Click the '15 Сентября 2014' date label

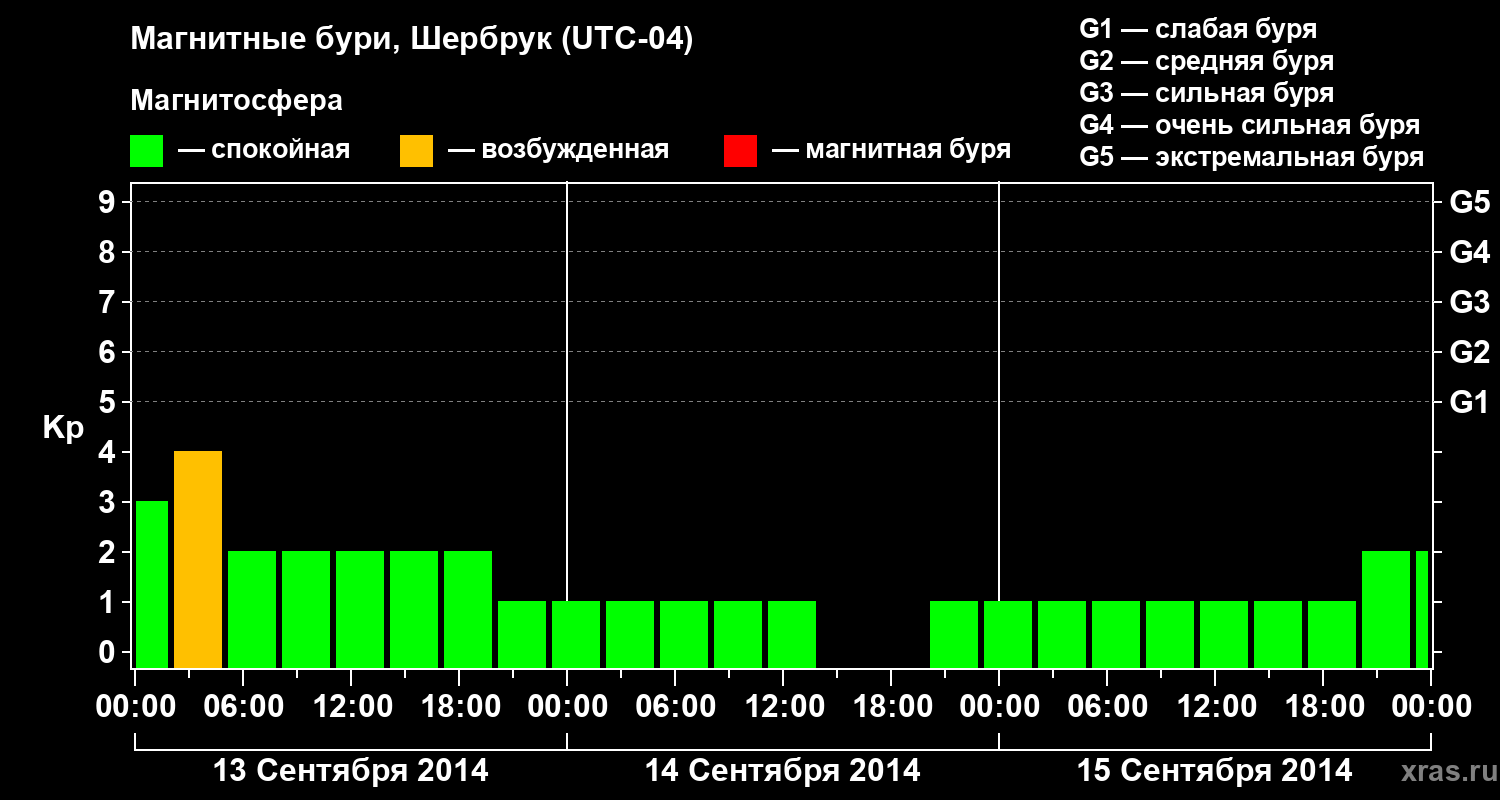tap(1214, 771)
